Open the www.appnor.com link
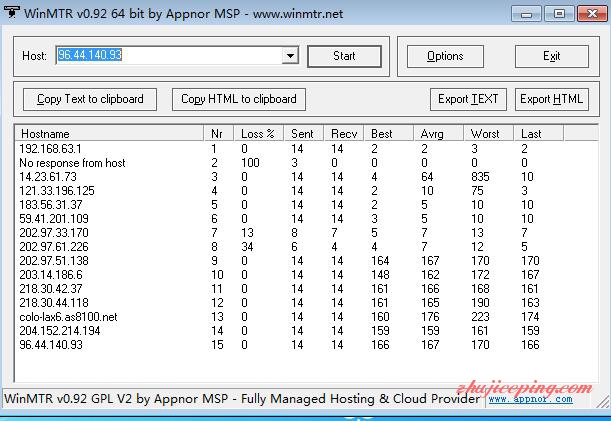611x421 pixels. 530,399
